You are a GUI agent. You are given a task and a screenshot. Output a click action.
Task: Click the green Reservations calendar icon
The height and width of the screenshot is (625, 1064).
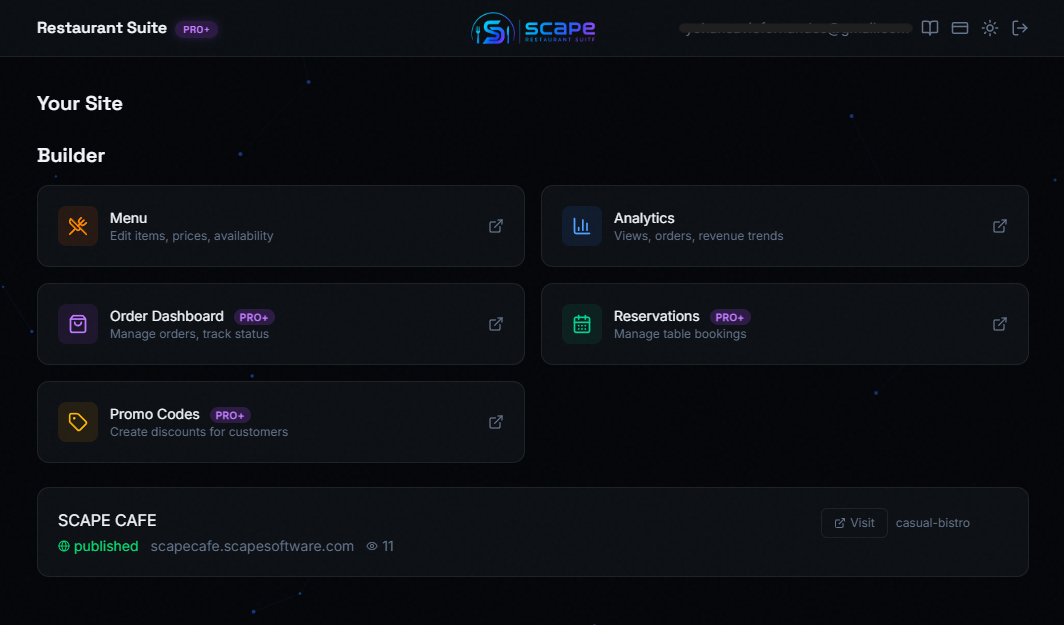click(x=582, y=324)
